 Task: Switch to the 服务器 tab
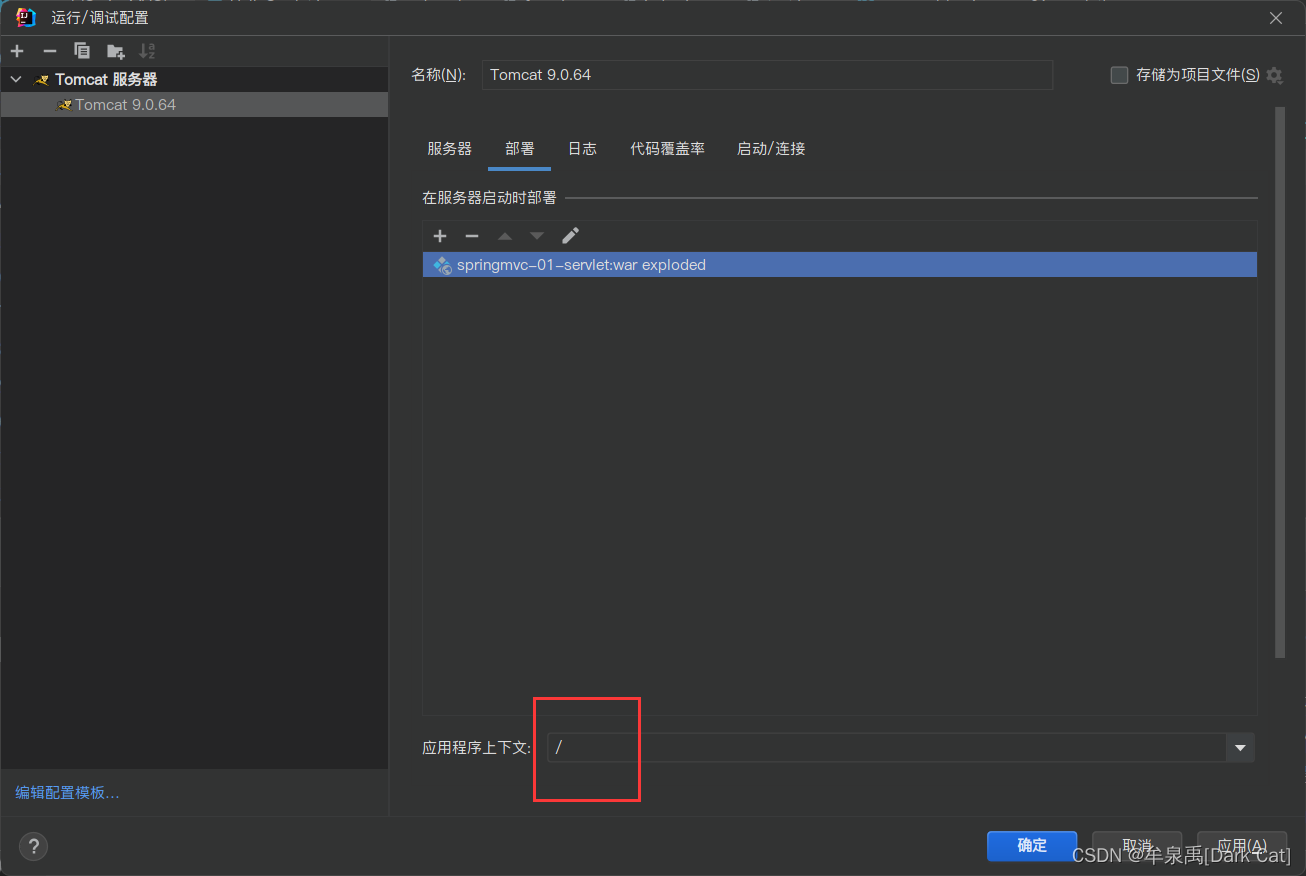click(449, 148)
